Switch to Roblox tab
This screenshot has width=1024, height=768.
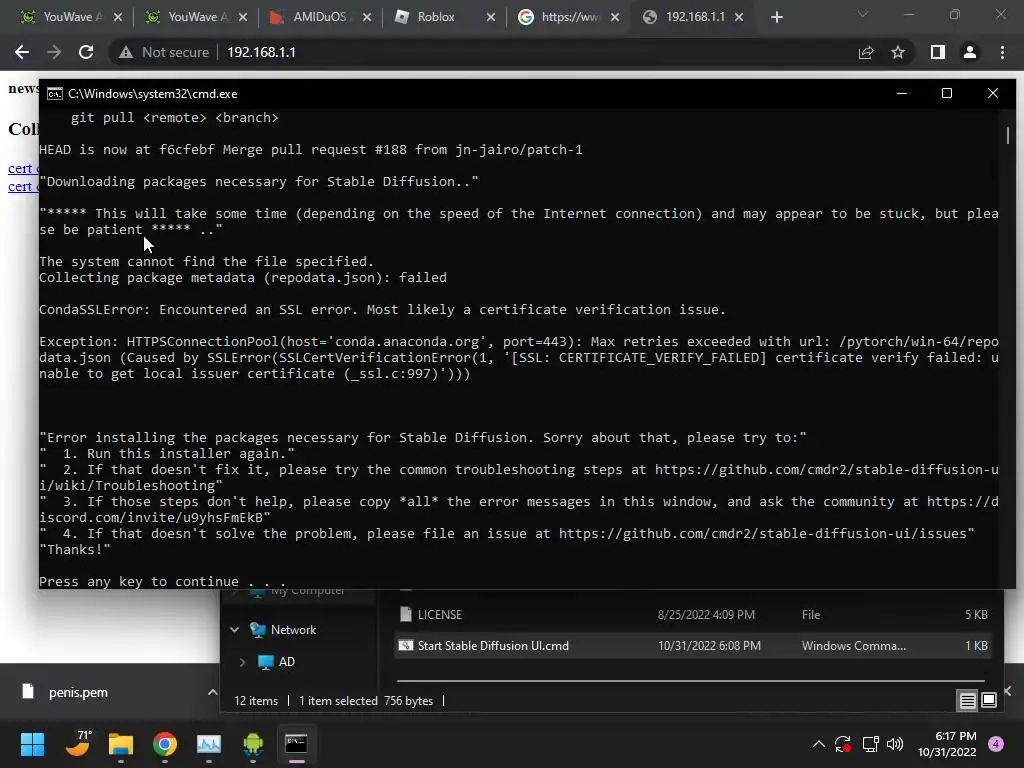tap(445, 17)
